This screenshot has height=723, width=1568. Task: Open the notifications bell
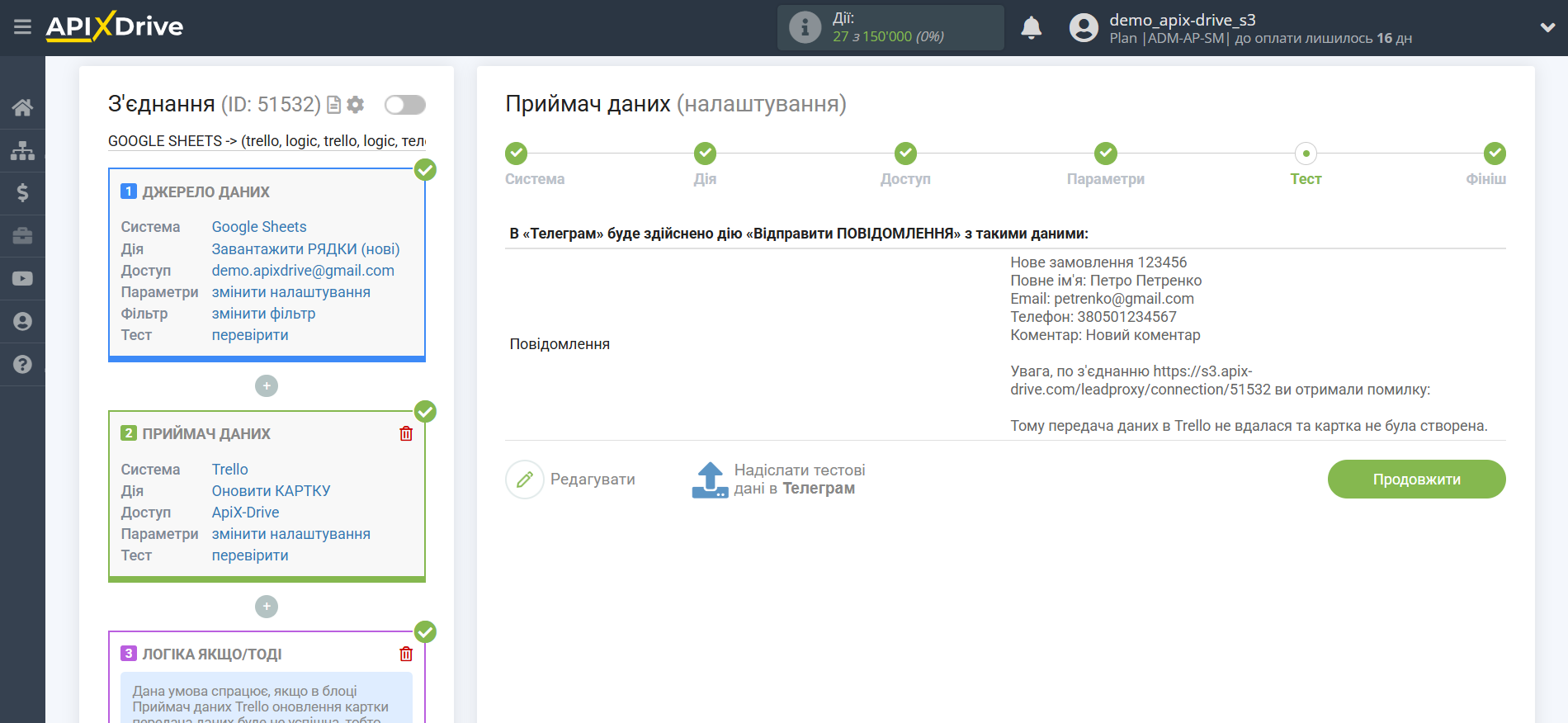pyautogui.click(x=1031, y=27)
